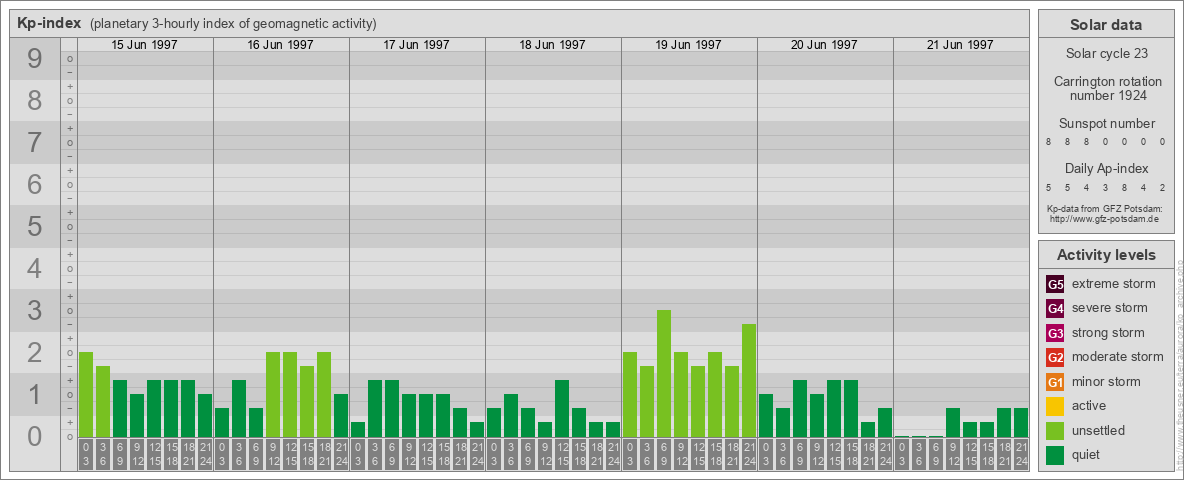Click the G3 strong storm badge
This screenshot has height=480, width=1184.
pyautogui.click(x=1056, y=333)
